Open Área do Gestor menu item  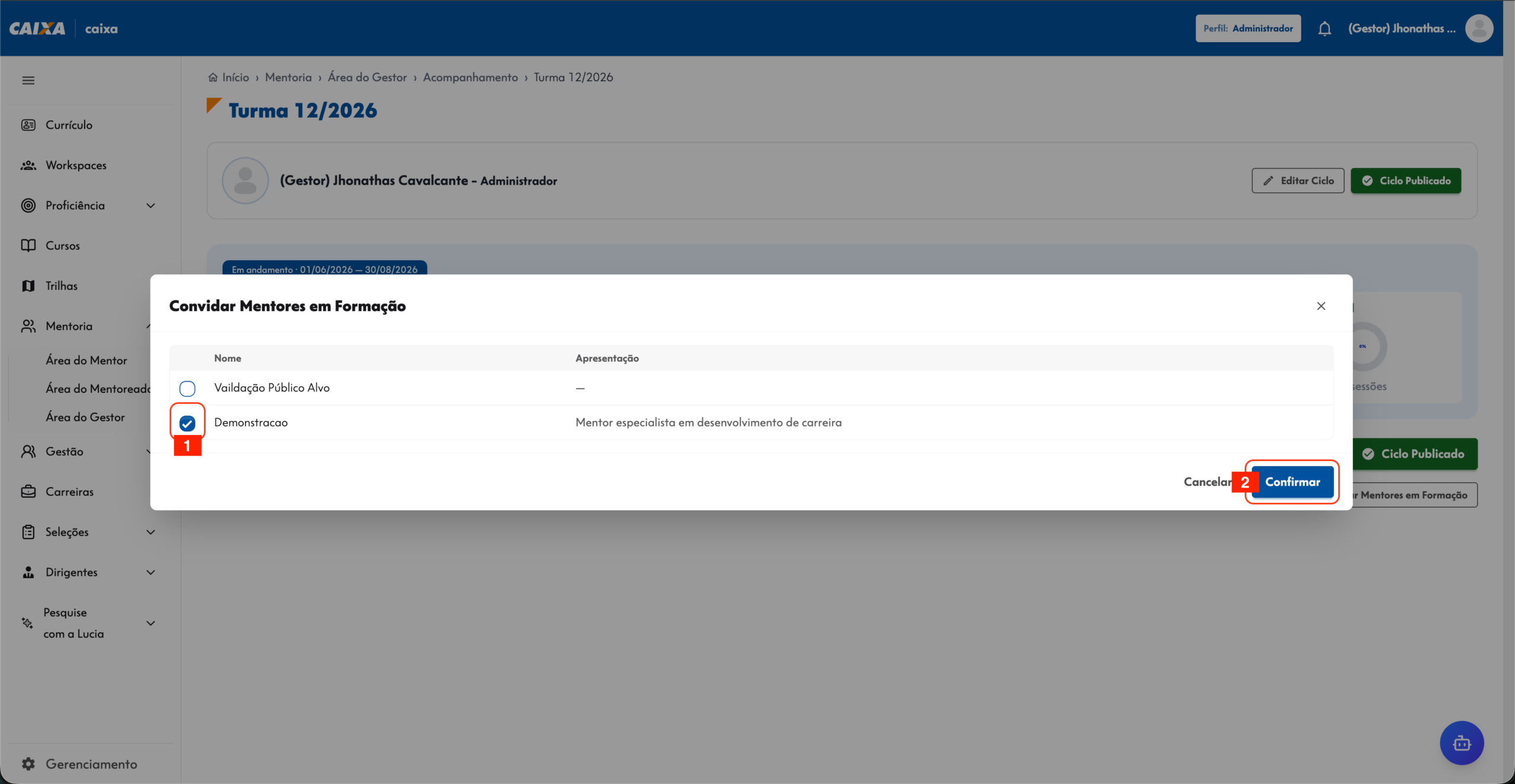pos(85,417)
